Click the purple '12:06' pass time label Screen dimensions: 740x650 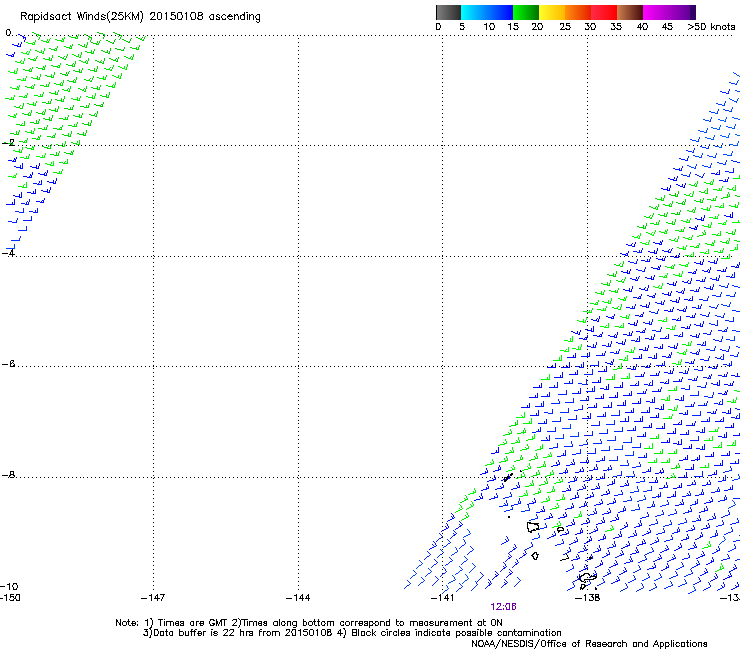coord(504,607)
